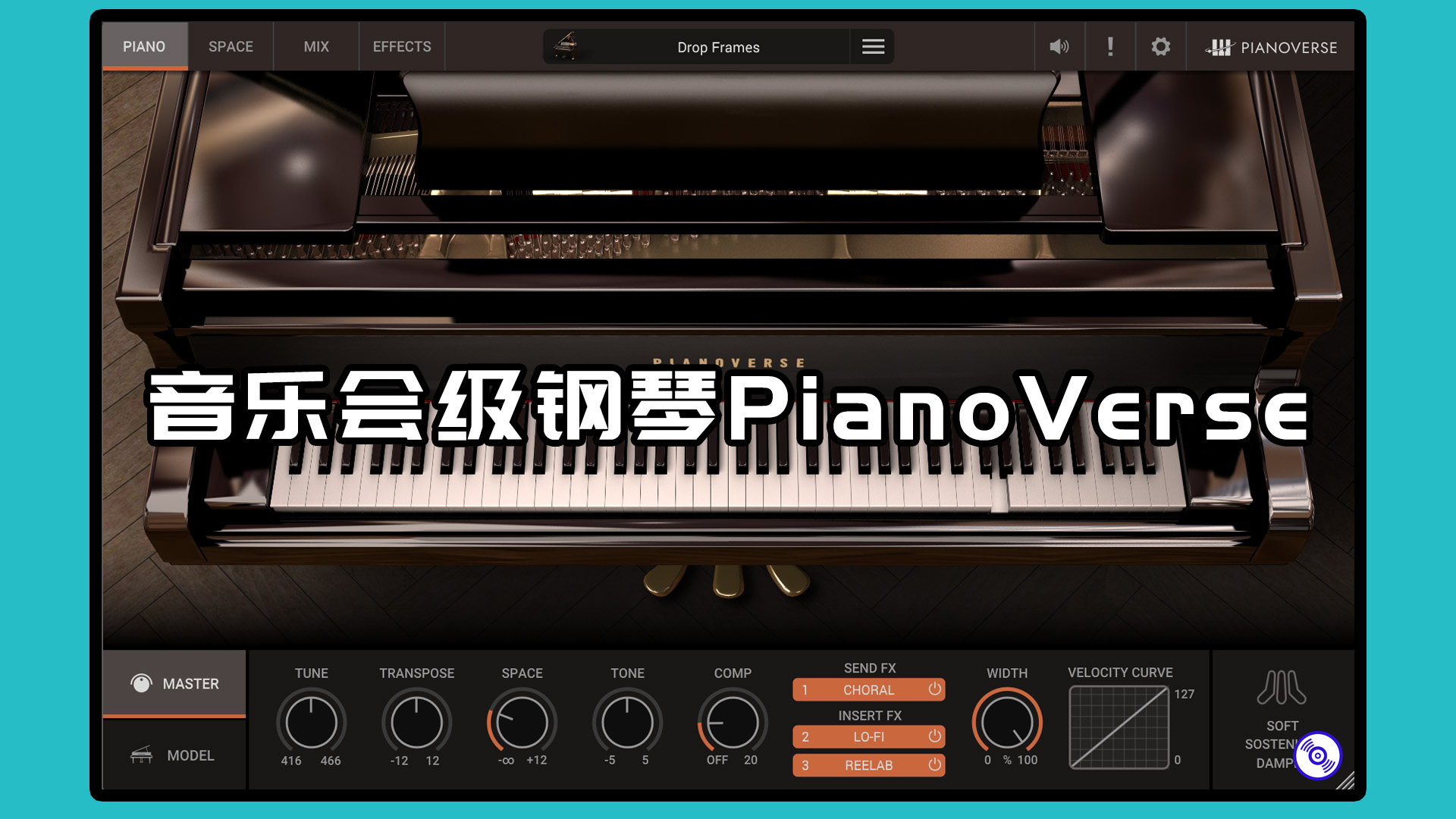Click the warning exclamation icon
Screen dimensions: 1456x819
[1109, 47]
